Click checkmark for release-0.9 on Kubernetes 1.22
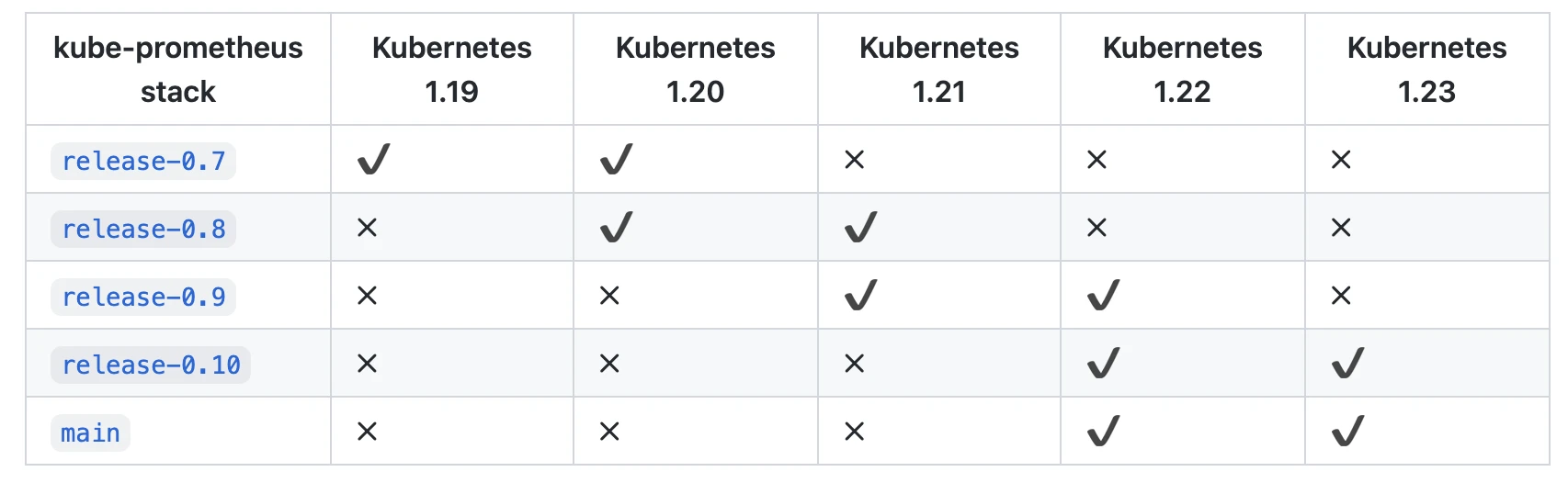Screen dimensions: 1568x483 click(1104, 296)
